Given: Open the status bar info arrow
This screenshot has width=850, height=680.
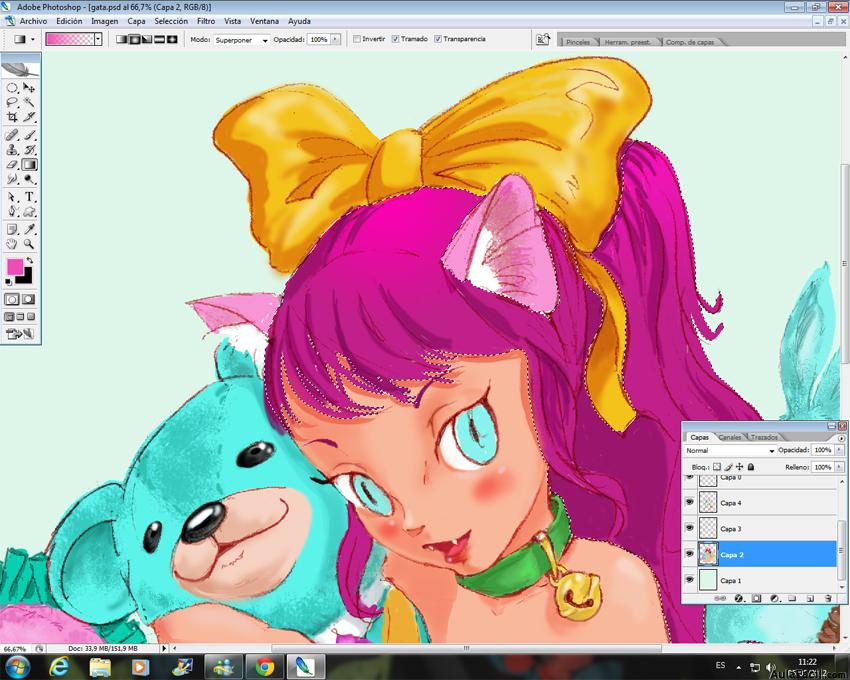Looking at the screenshot, I should click(164, 648).
